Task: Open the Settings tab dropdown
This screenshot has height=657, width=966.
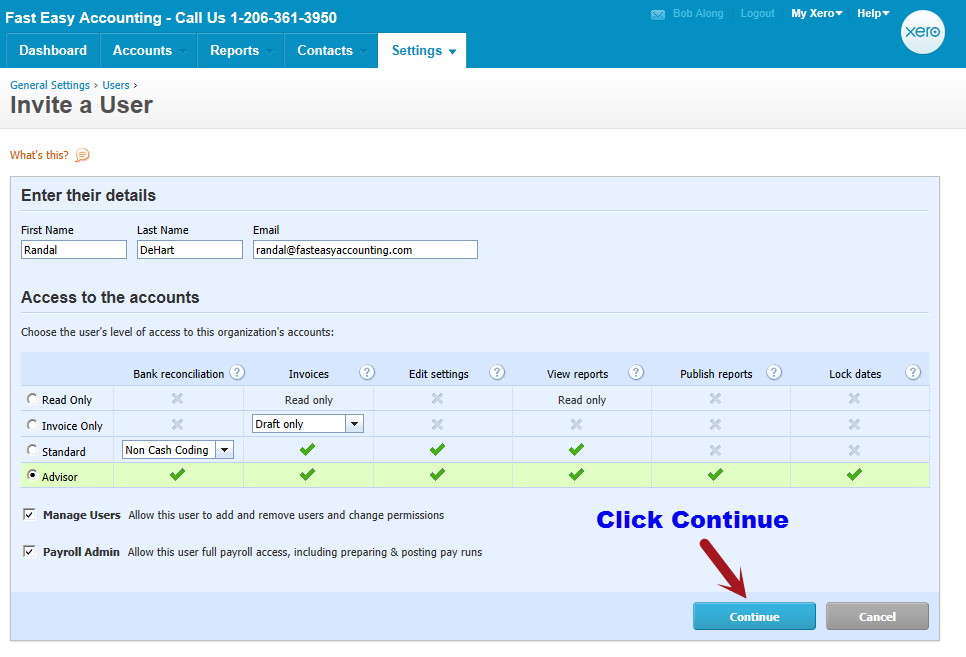Action: (422, 51)
